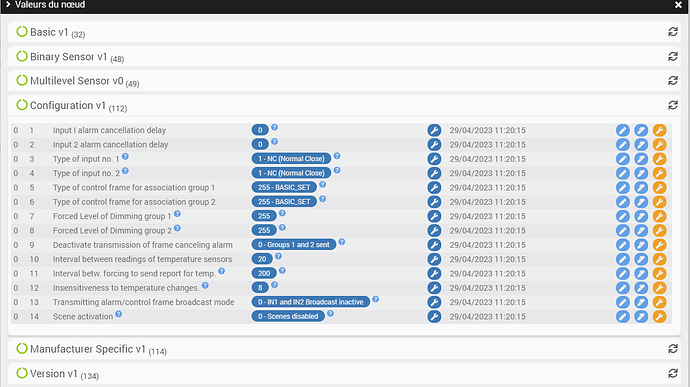
Task: Click pencil icon in Forced Level Dimming group 2 row
Action: [623, 231]
